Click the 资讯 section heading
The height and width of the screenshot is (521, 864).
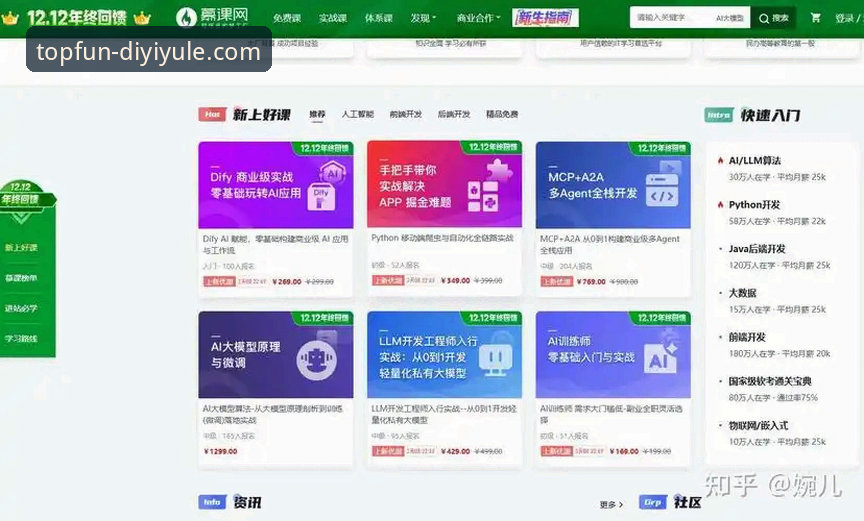tap(247, 502)
